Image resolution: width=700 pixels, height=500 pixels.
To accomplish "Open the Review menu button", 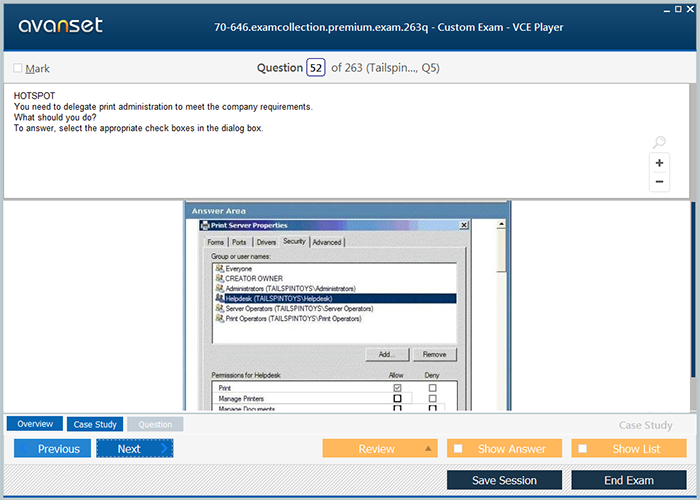I will click(x=380, y=449).
